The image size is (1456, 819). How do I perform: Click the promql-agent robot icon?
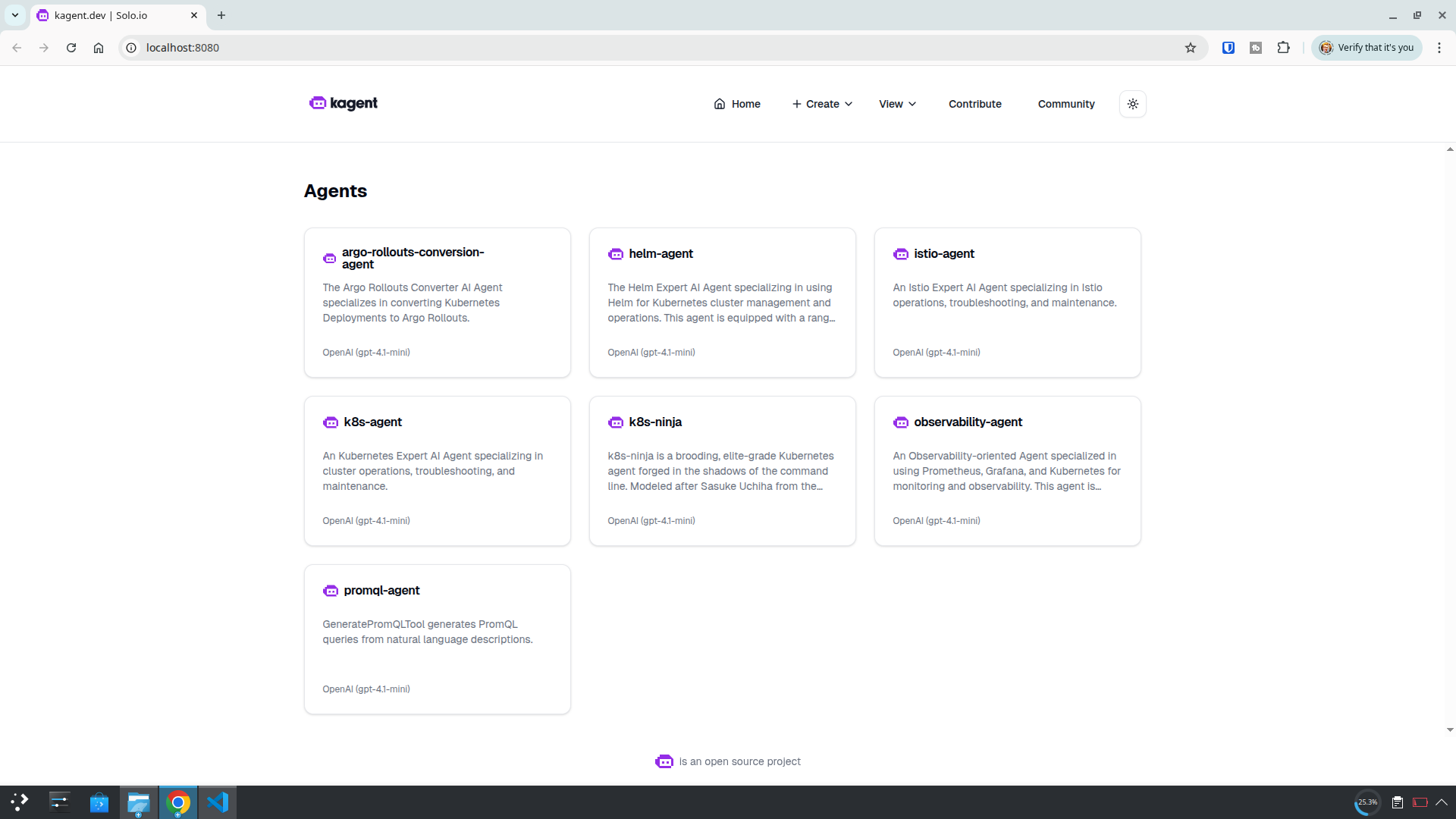[x=331, y=591]
